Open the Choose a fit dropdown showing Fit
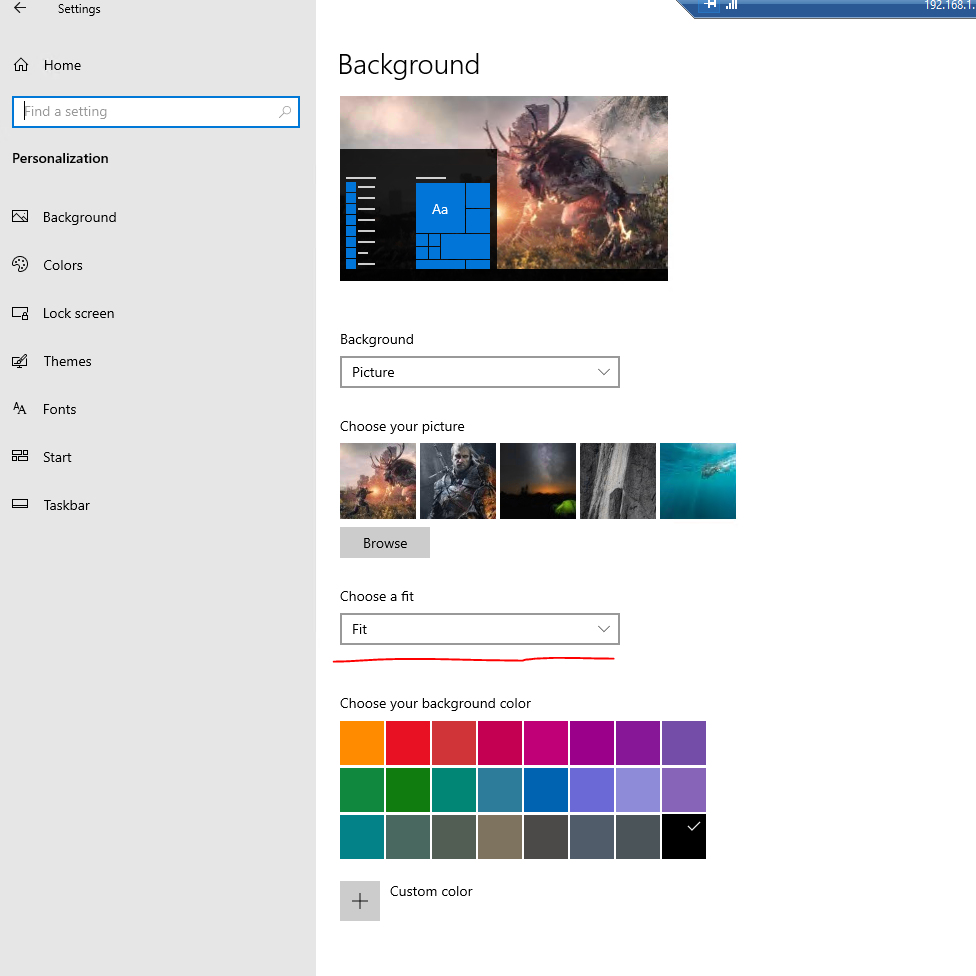 (480, 629)
